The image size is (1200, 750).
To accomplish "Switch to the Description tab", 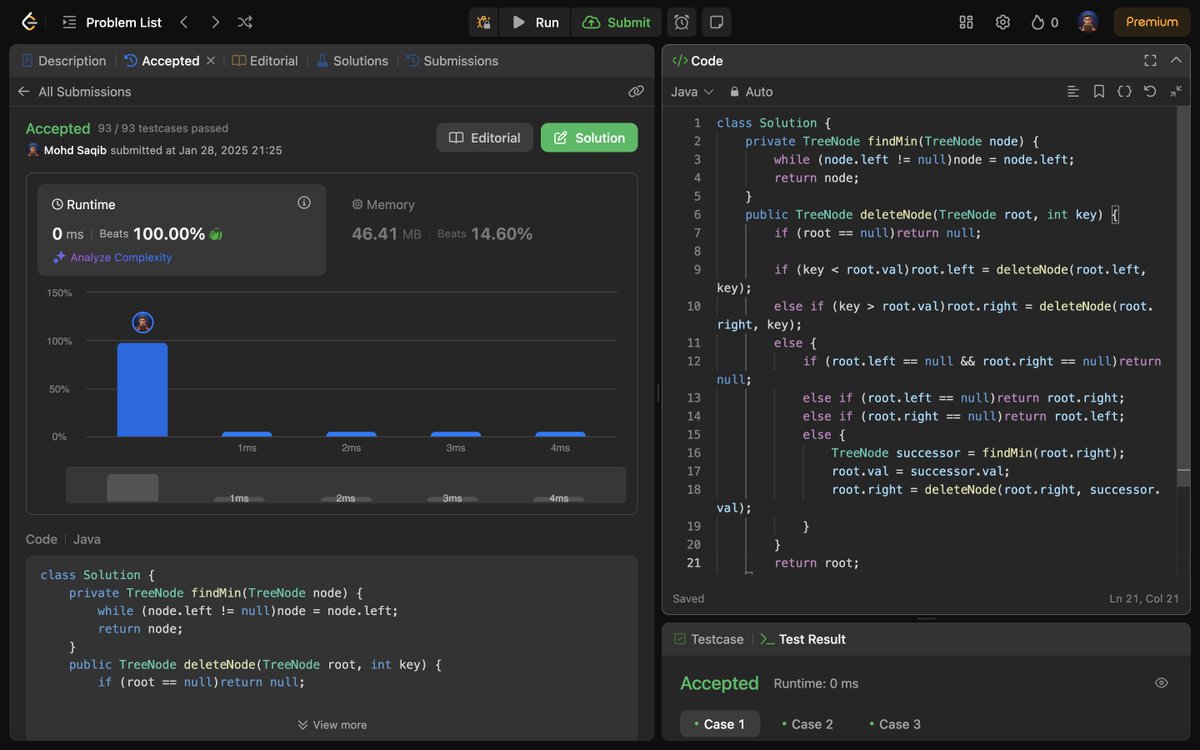I will (x=63, y=61).
